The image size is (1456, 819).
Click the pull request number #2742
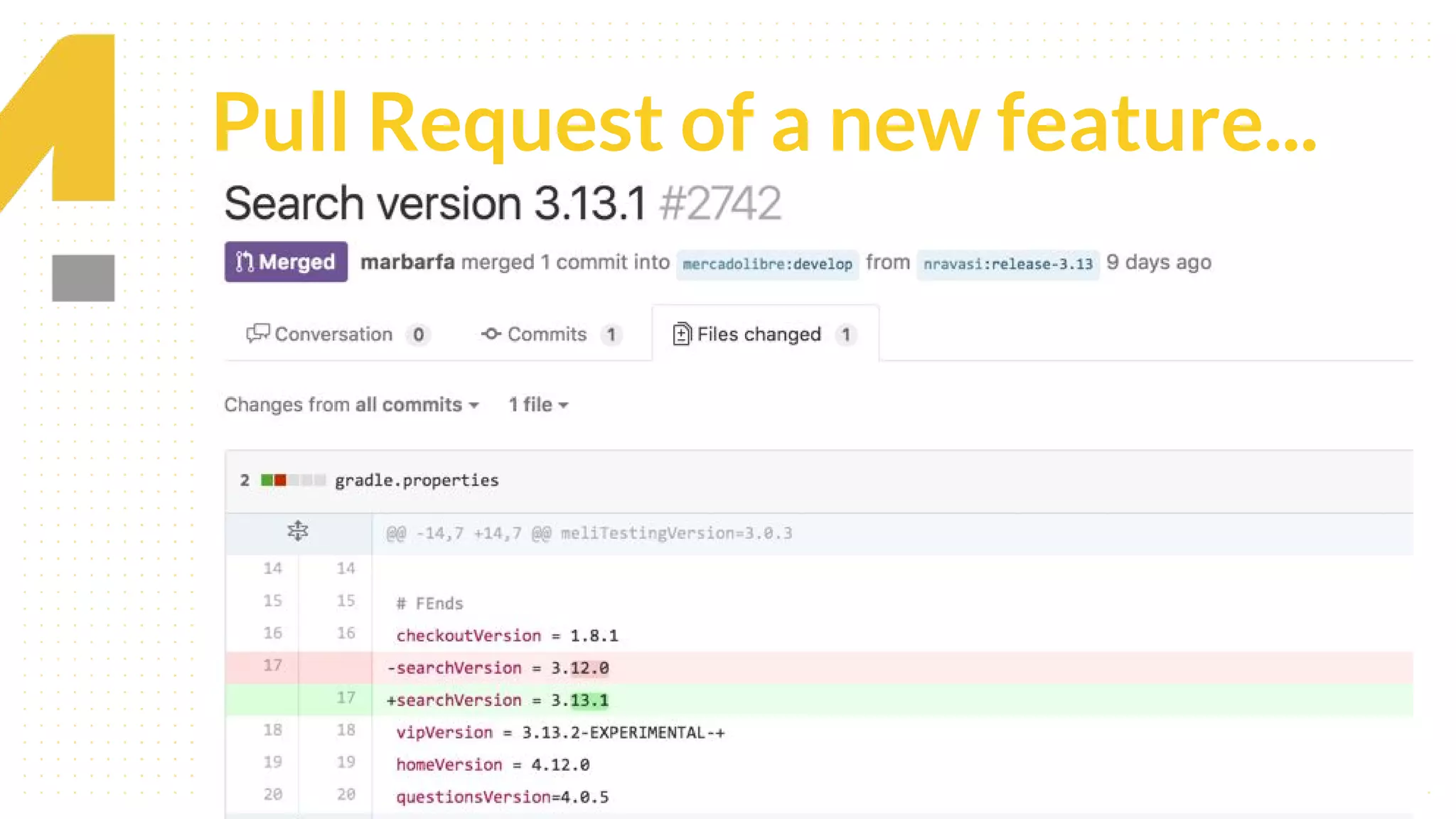[x=720, y=203]
